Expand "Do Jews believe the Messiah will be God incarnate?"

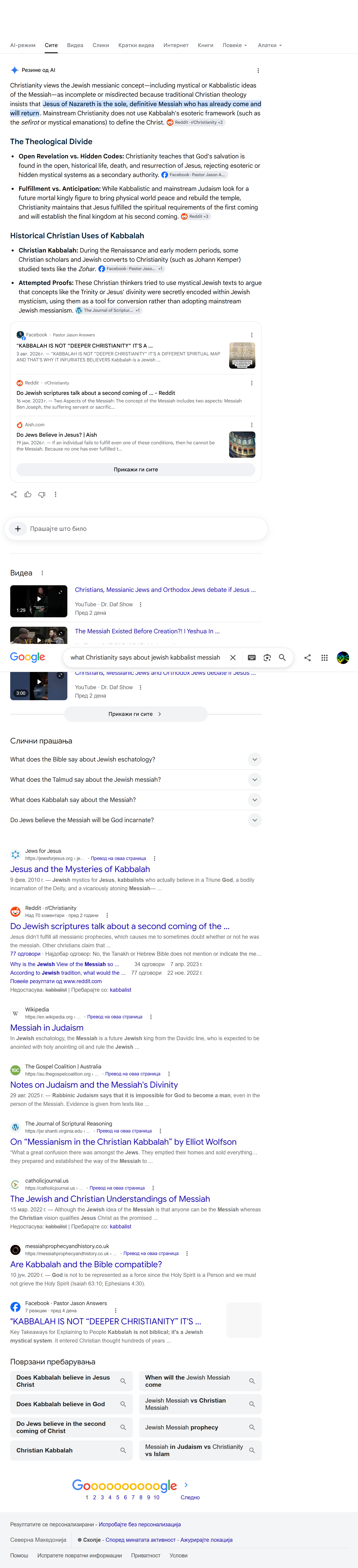(x=136, y=820)
